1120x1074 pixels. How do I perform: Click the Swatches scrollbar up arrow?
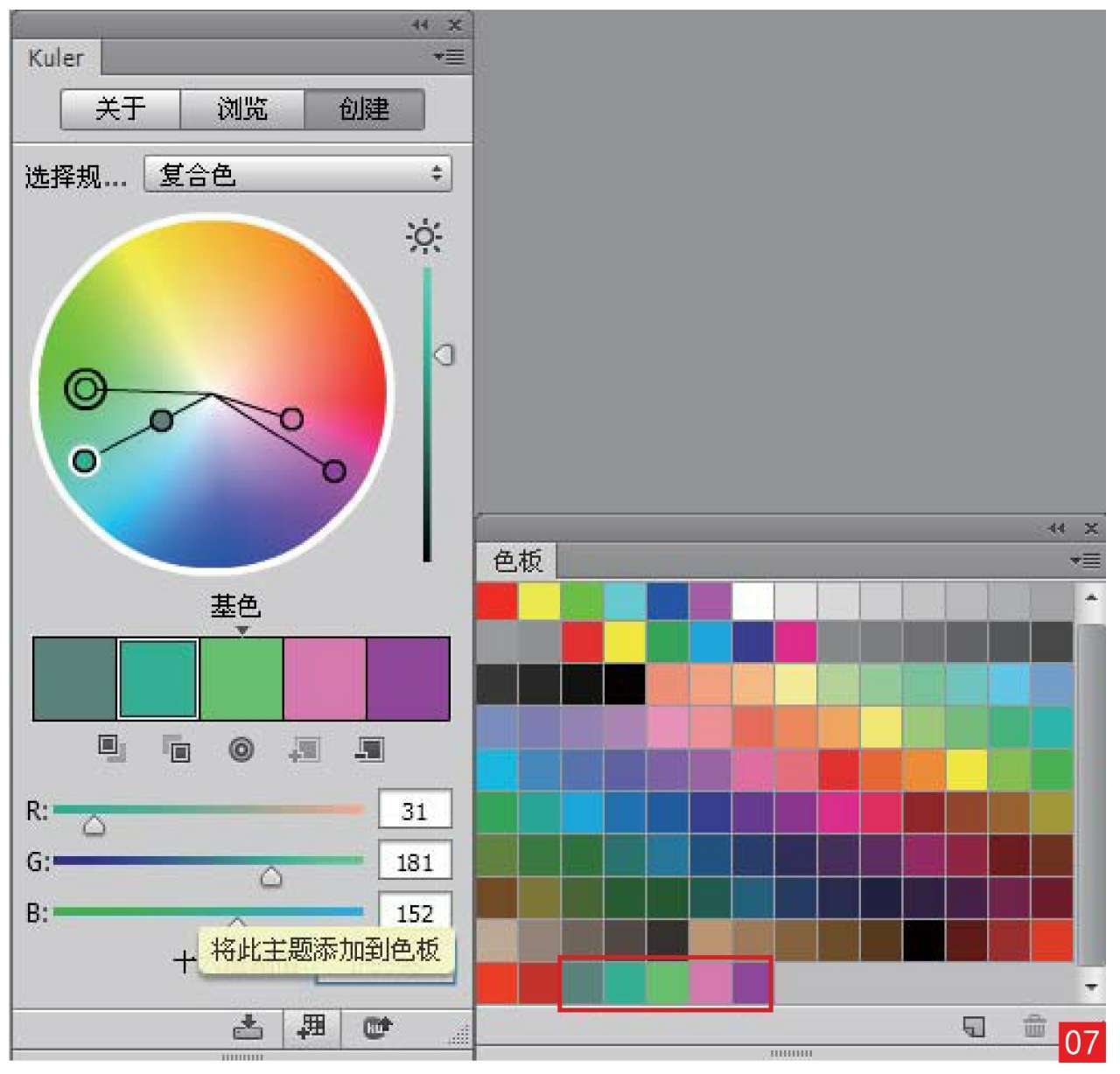point(1091,598)
